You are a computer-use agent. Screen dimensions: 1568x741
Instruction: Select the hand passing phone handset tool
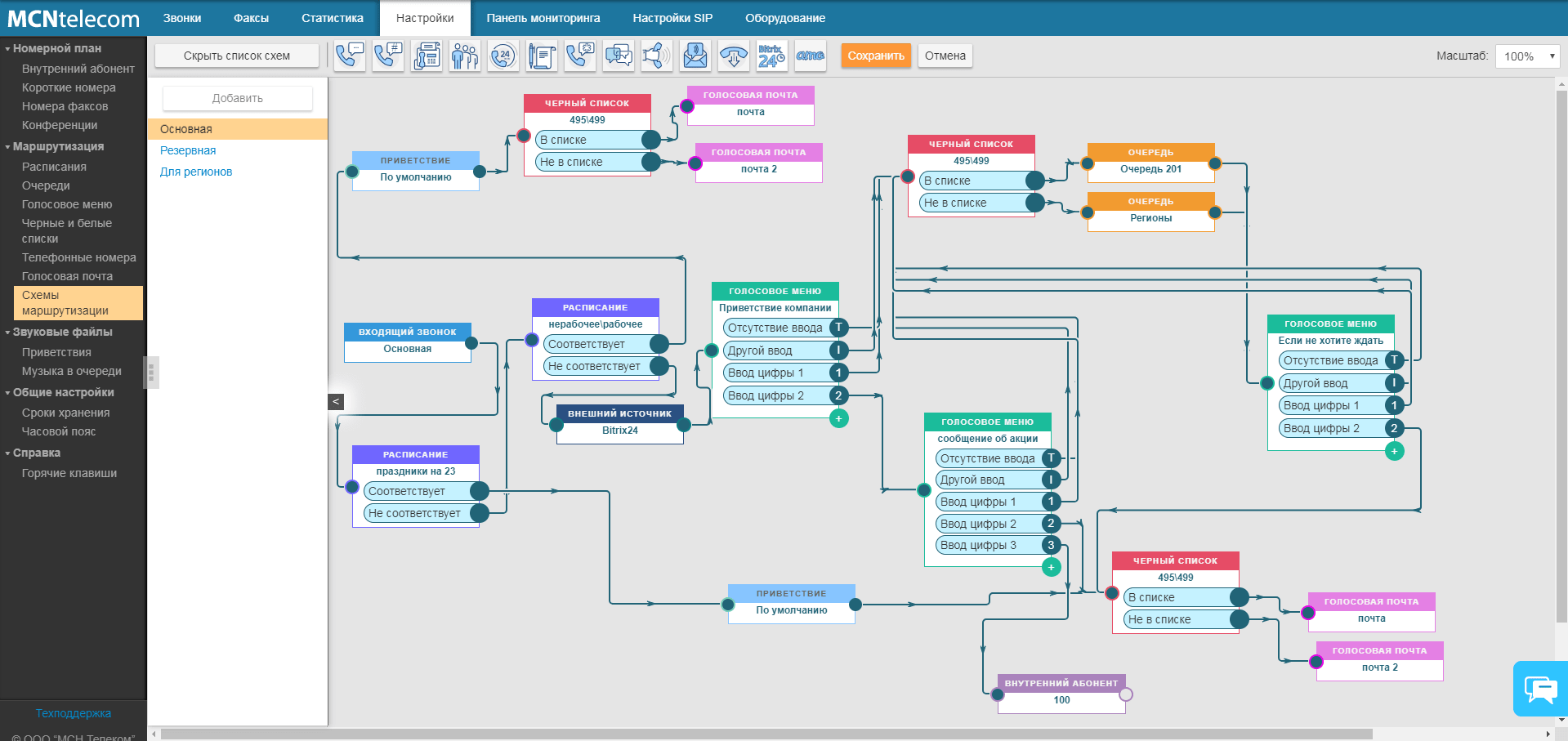coord(657,56)
